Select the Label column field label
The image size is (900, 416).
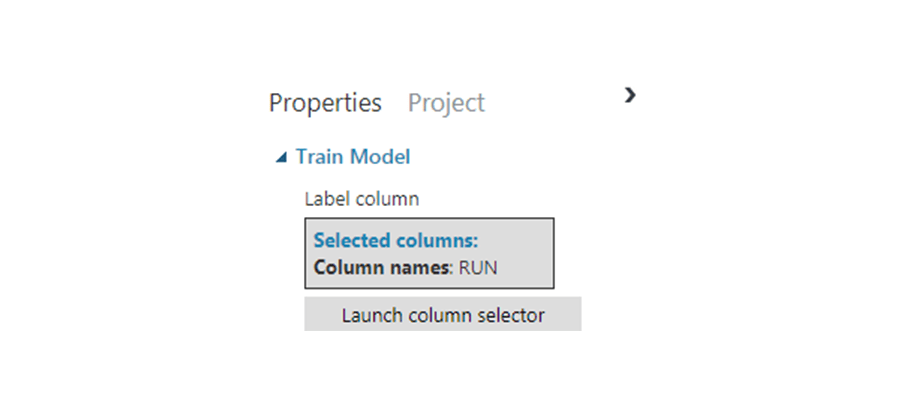[361, 199]
